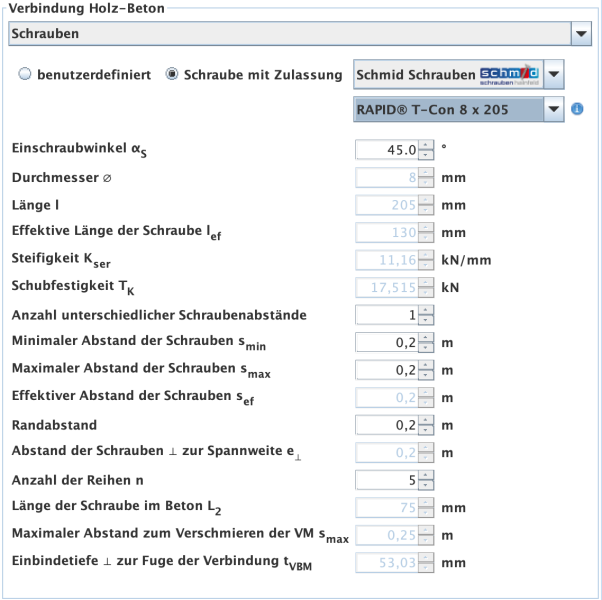Select Schraube mit Zulassung radio button
602x600 pixels.
(172, 74)
